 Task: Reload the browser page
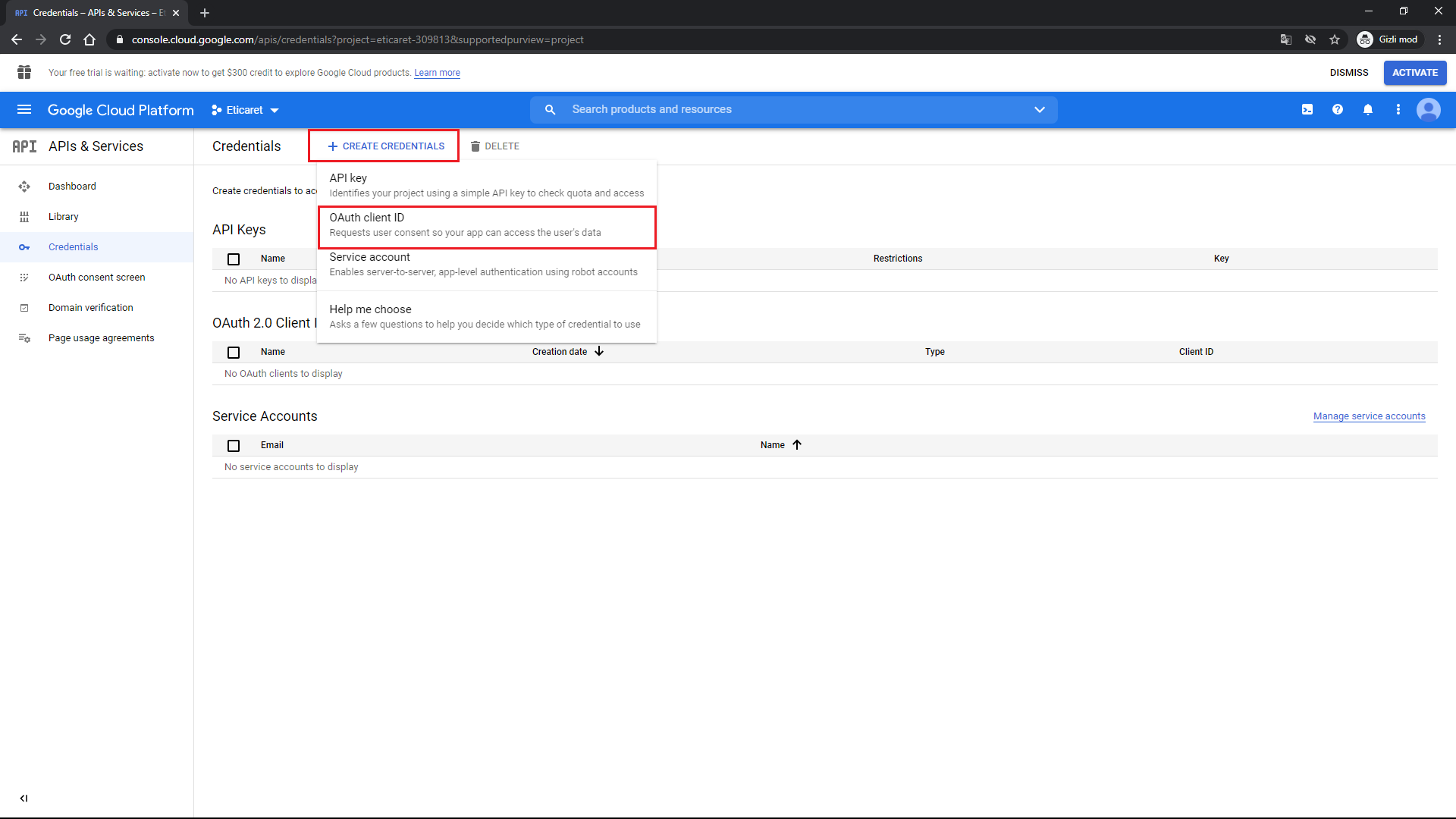[65, 39]
